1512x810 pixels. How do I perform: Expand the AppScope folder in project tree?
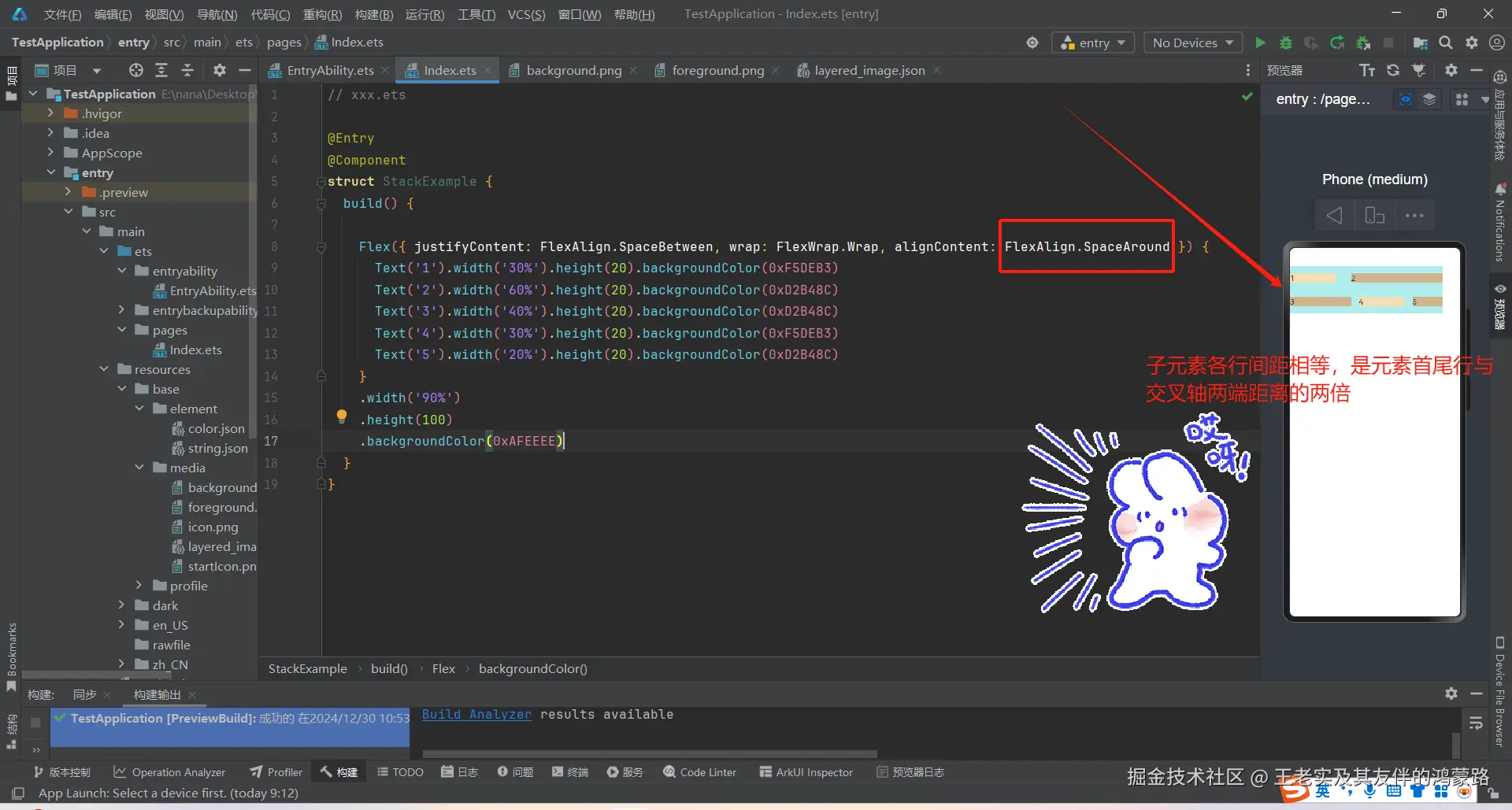(x=51, y=153)
